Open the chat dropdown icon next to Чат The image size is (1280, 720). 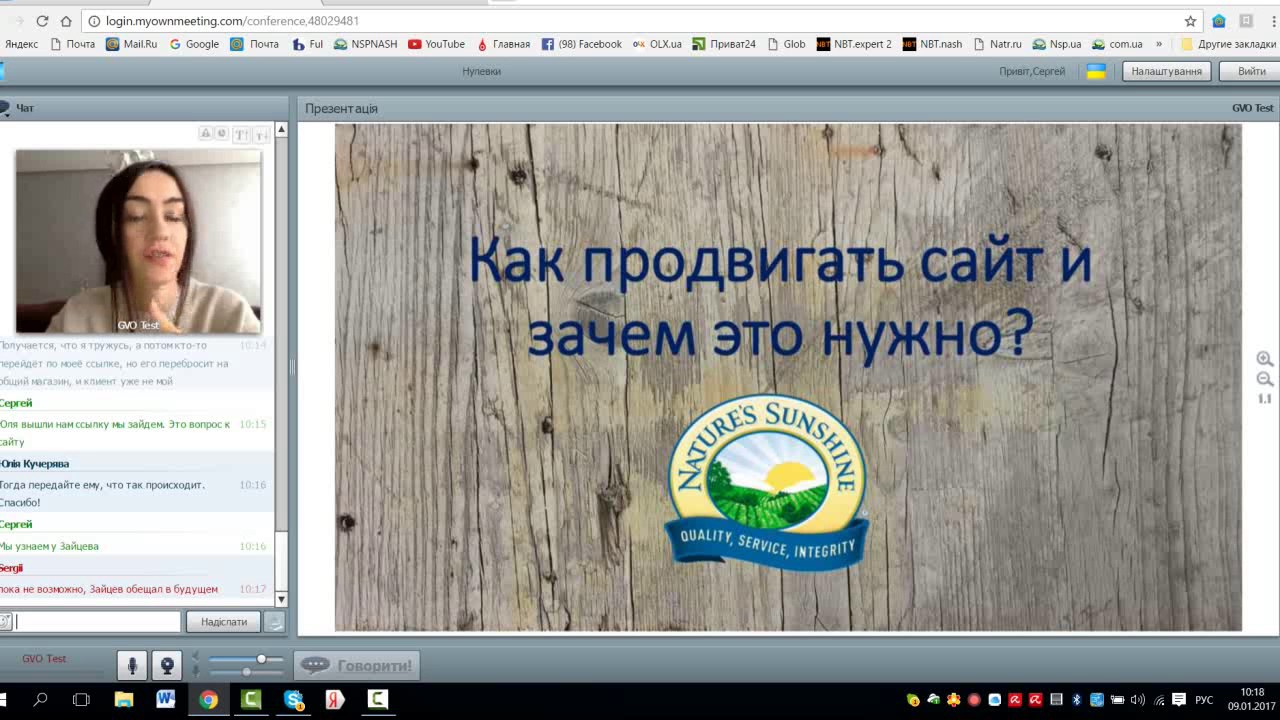(5, 108)
